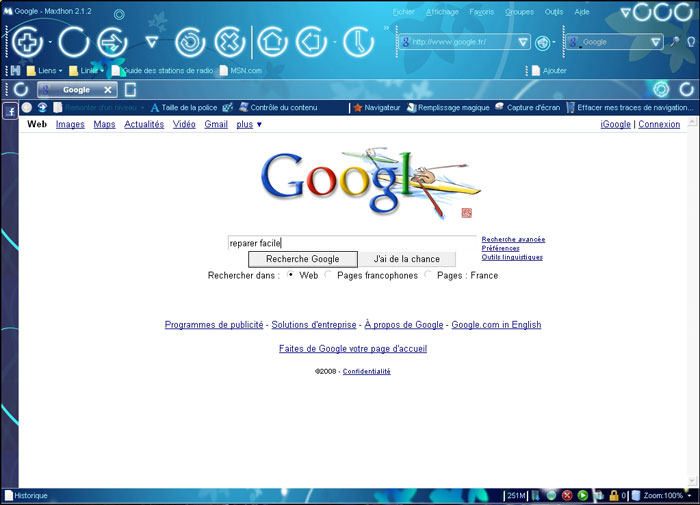Open the Actualités link
The height and width of the screenshot is (505, 700).
tap(144, 125)
